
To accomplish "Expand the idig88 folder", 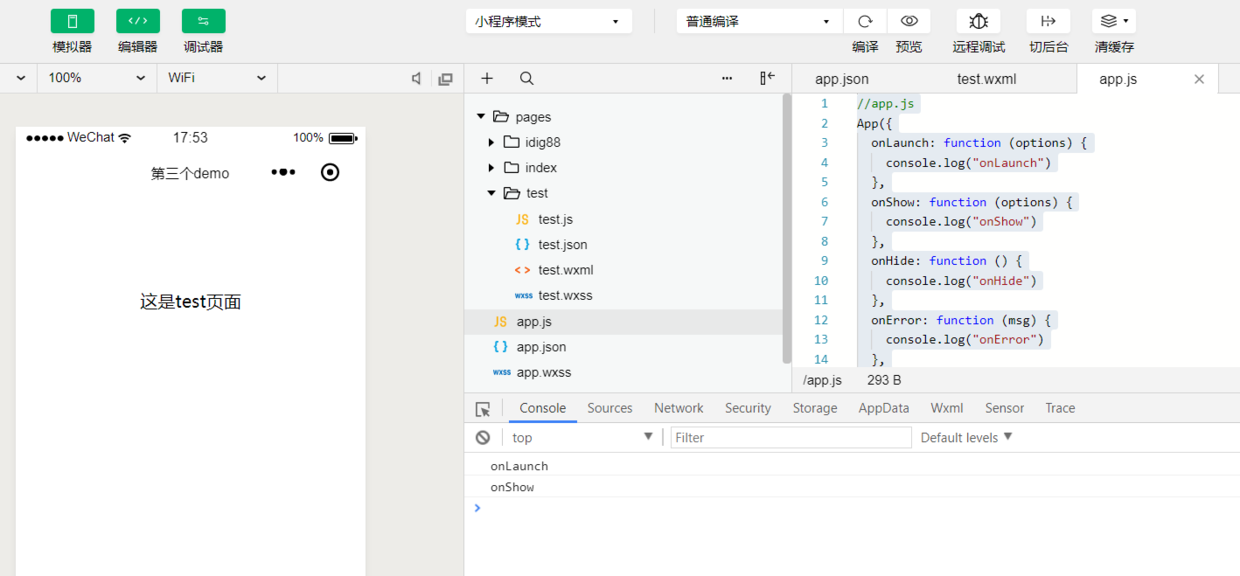I will pos(491,142).
